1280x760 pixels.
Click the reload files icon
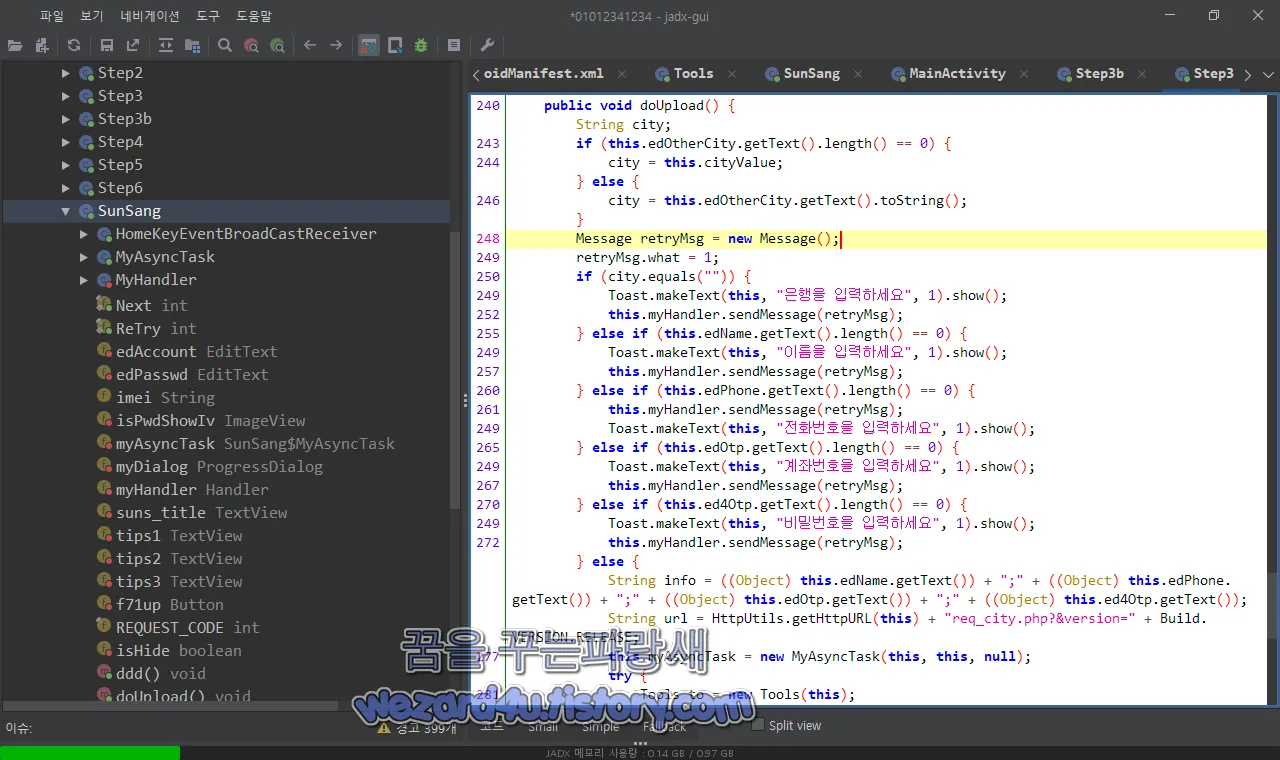click(74, 45)
